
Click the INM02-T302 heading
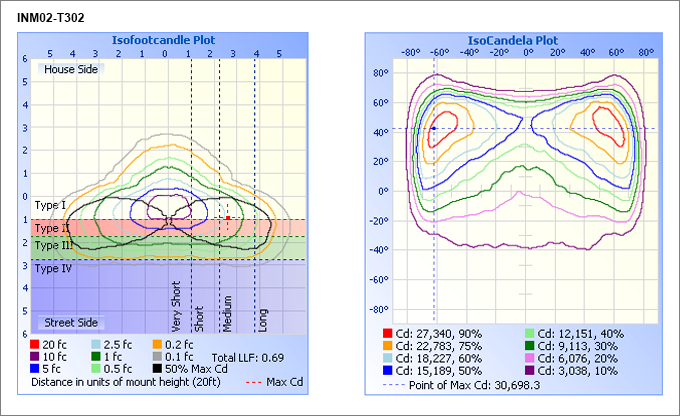tap(50, 18)
